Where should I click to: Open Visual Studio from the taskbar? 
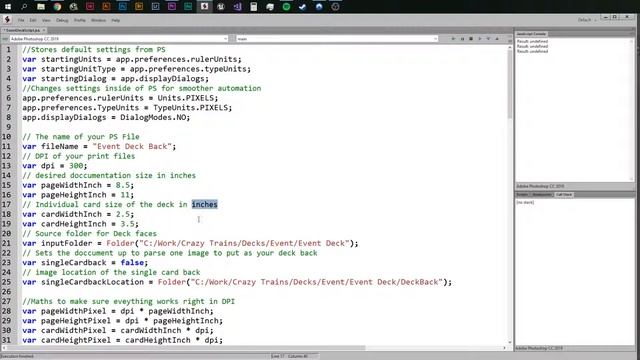tap(237, 7)
